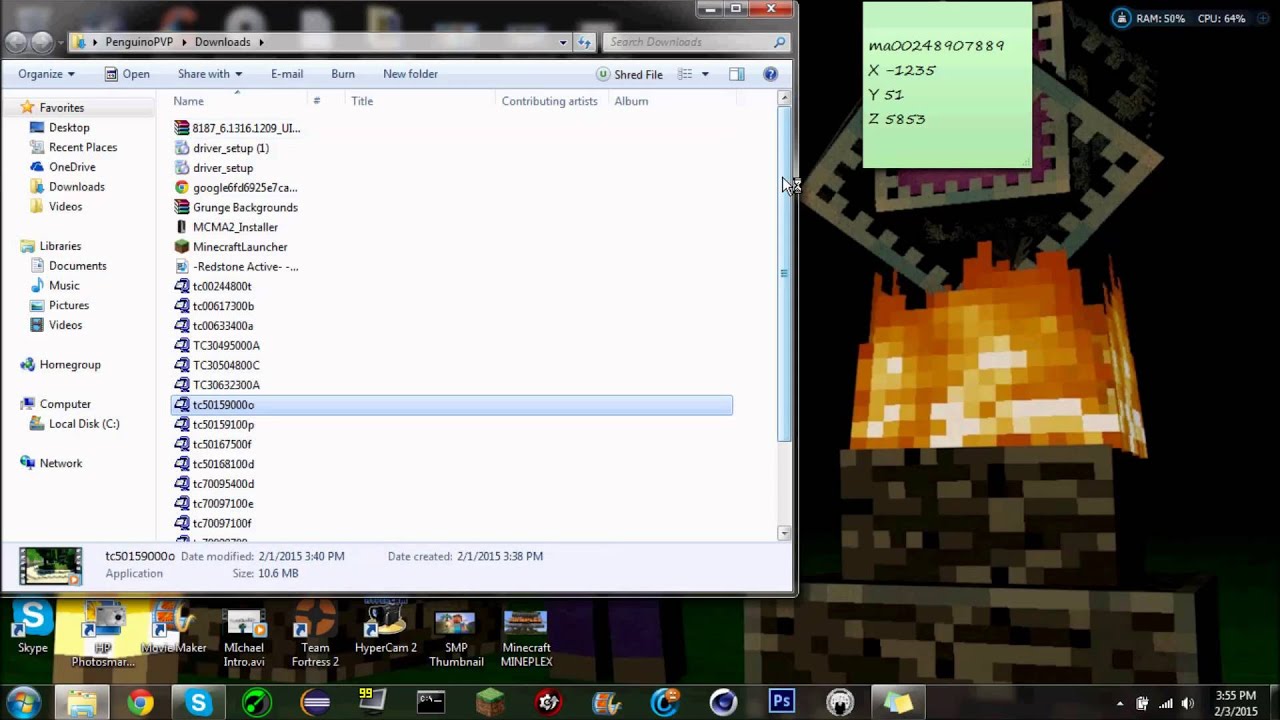Viewport: 1280px width, 720px height.
Task: Open the Eclipse taskbar icon
Action: (315, 703)
